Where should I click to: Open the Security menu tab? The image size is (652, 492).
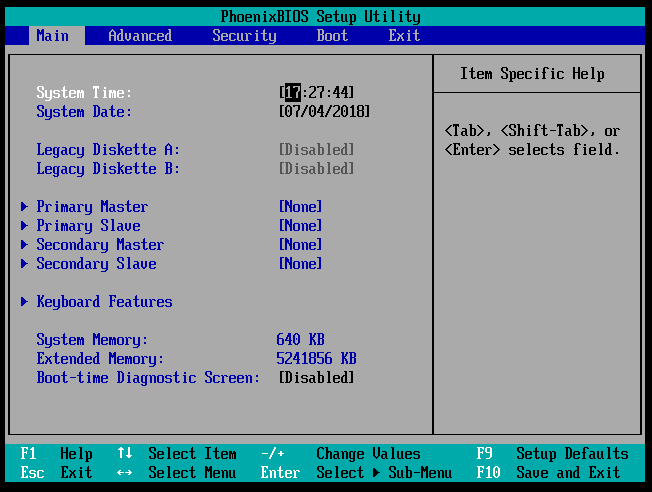244,36
